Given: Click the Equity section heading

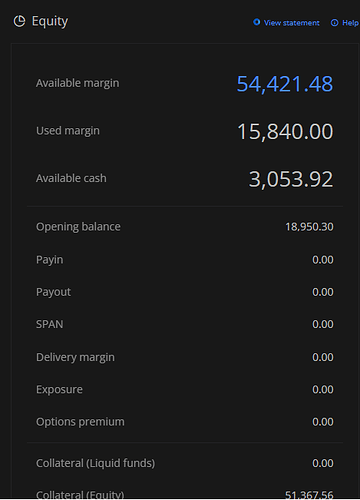Looking at the screenshot, I should coord(50,22).
